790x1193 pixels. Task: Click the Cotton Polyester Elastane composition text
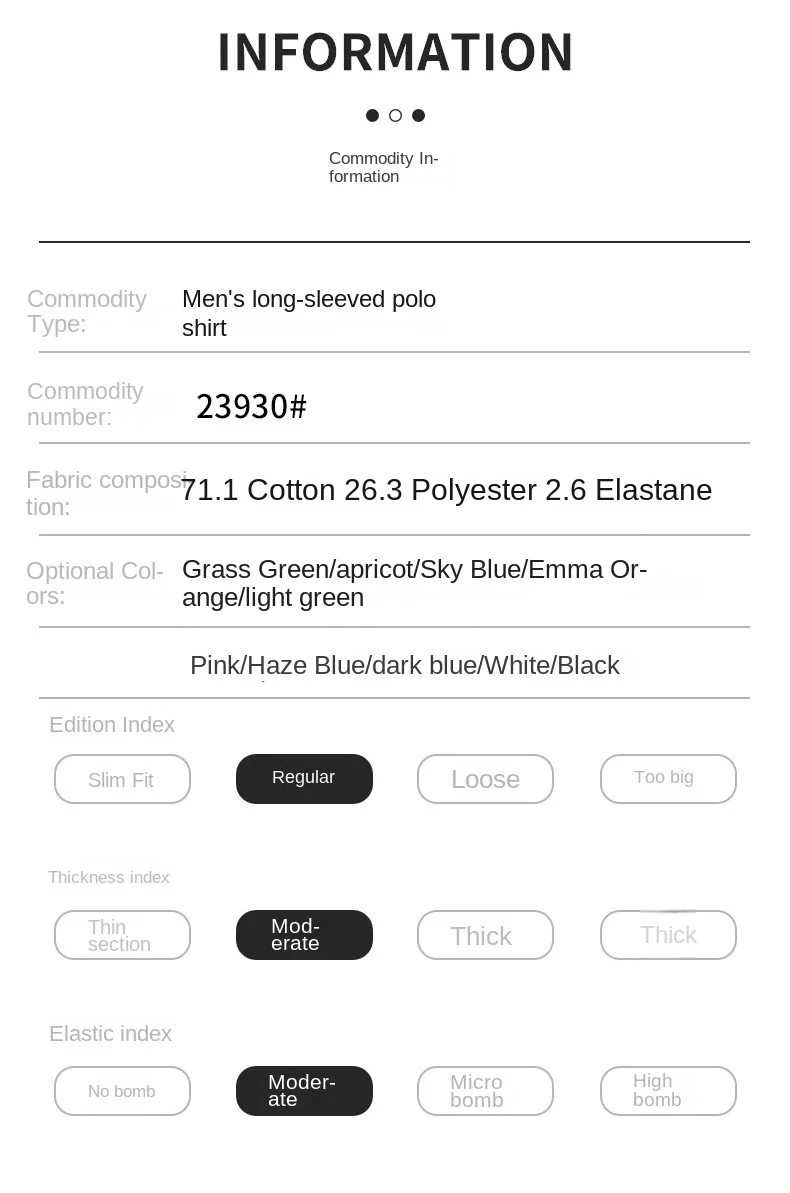pyautogui.click(x=446, y=490)
